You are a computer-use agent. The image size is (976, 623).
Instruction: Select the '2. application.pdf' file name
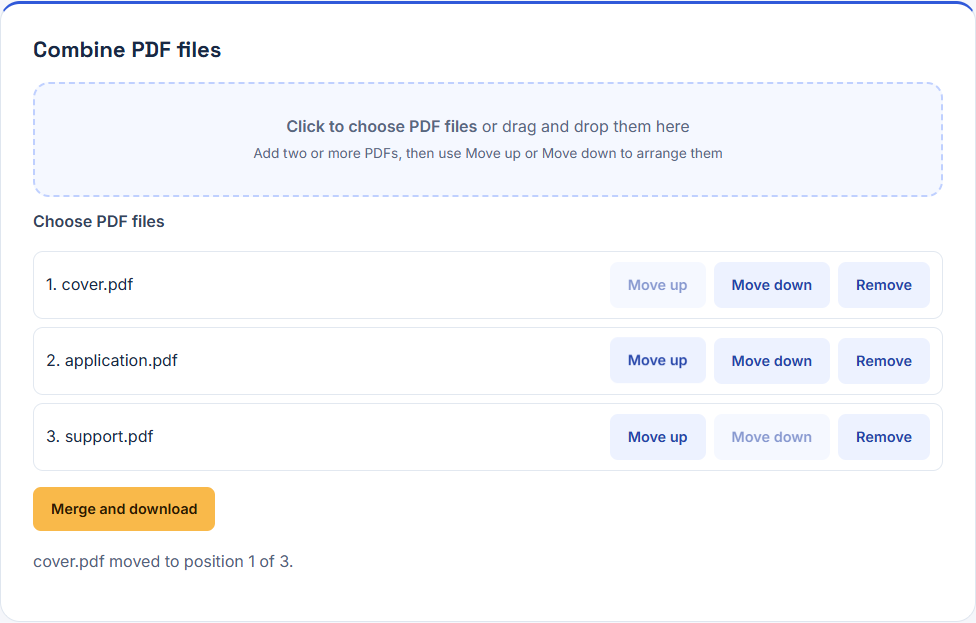tap(111, 360)
